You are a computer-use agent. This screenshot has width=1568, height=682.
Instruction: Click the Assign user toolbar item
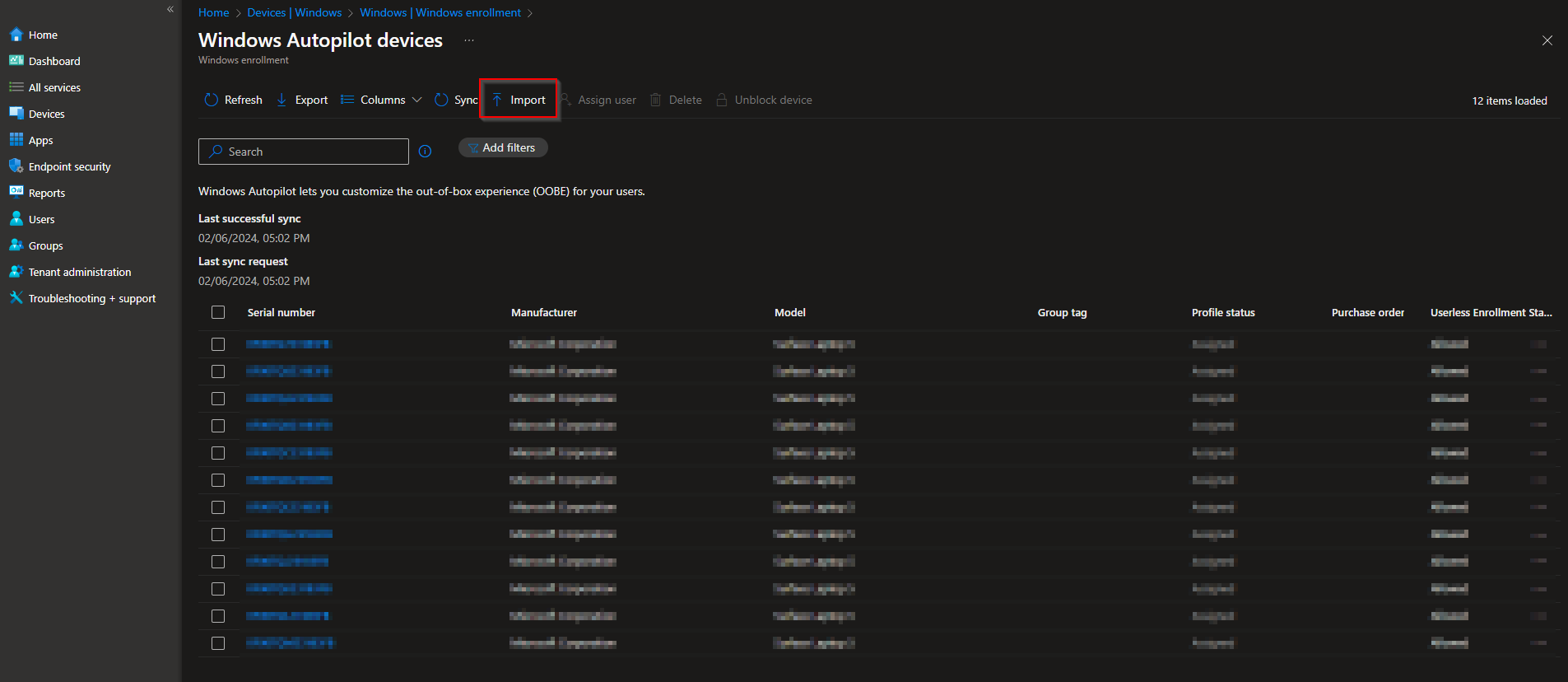[x=598, y=100]
